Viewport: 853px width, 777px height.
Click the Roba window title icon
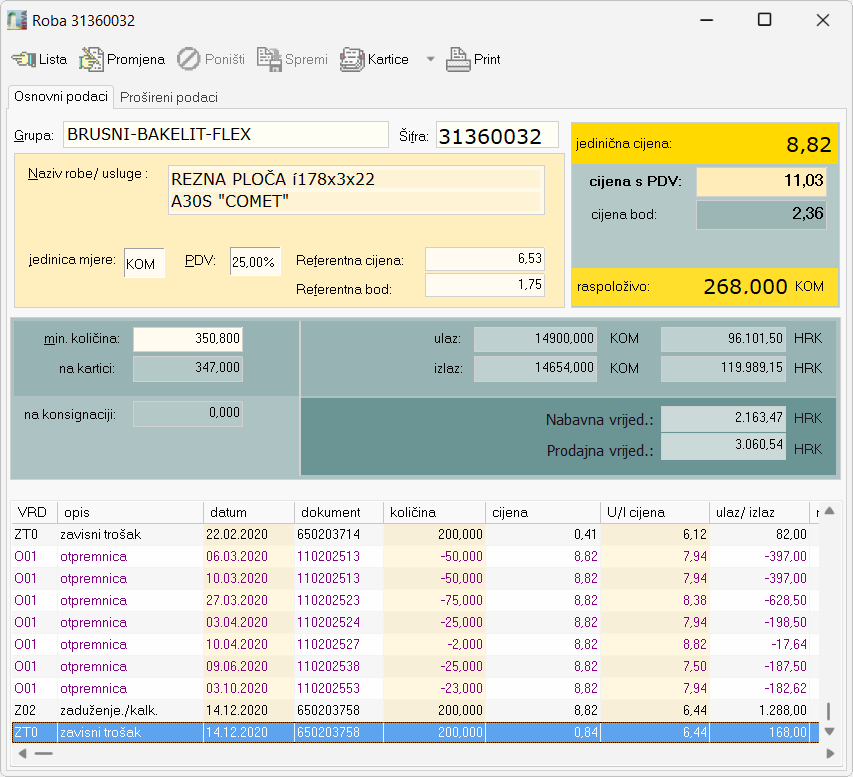pos(17,20)
